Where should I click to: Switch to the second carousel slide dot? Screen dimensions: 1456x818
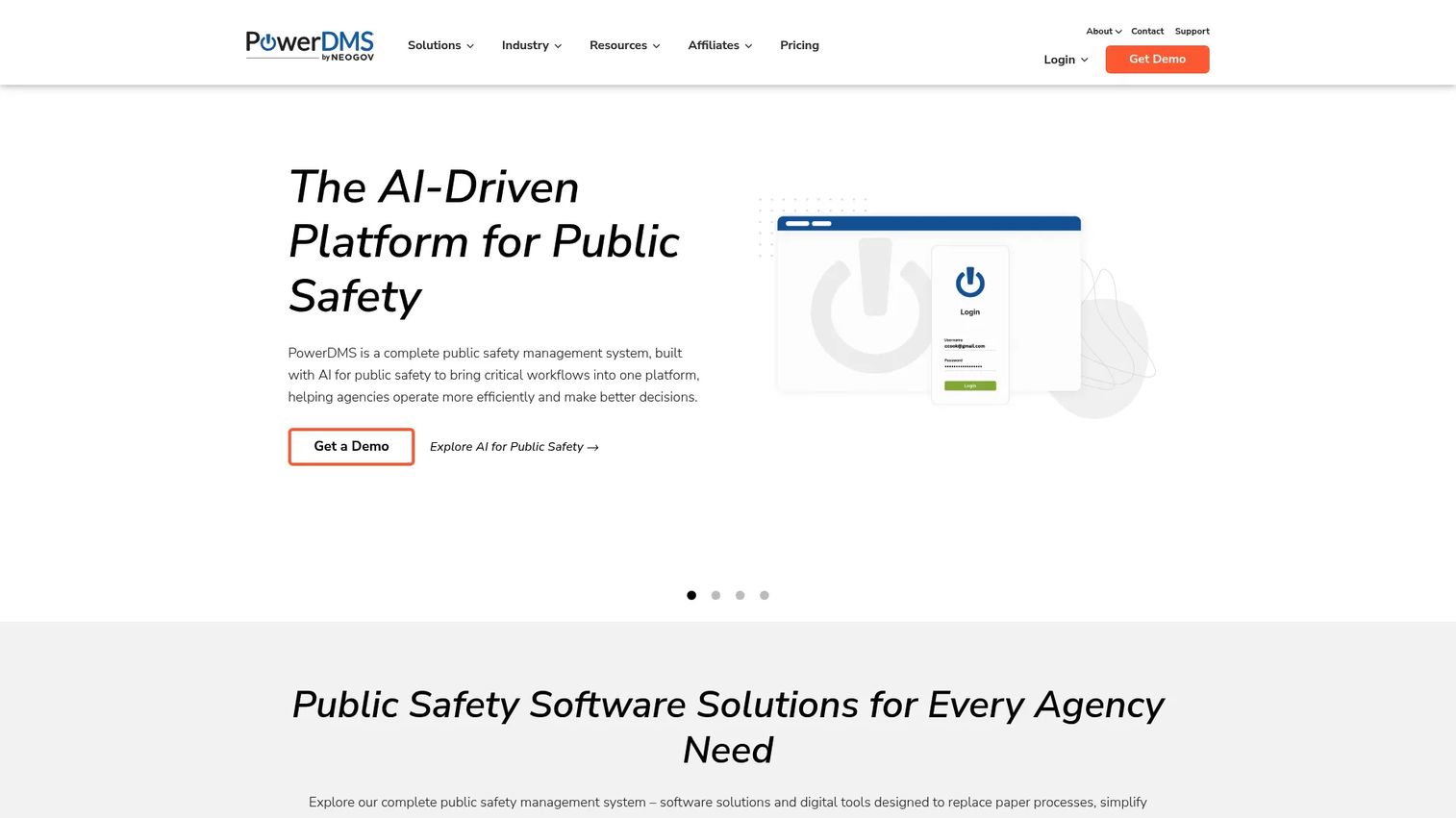715,595
